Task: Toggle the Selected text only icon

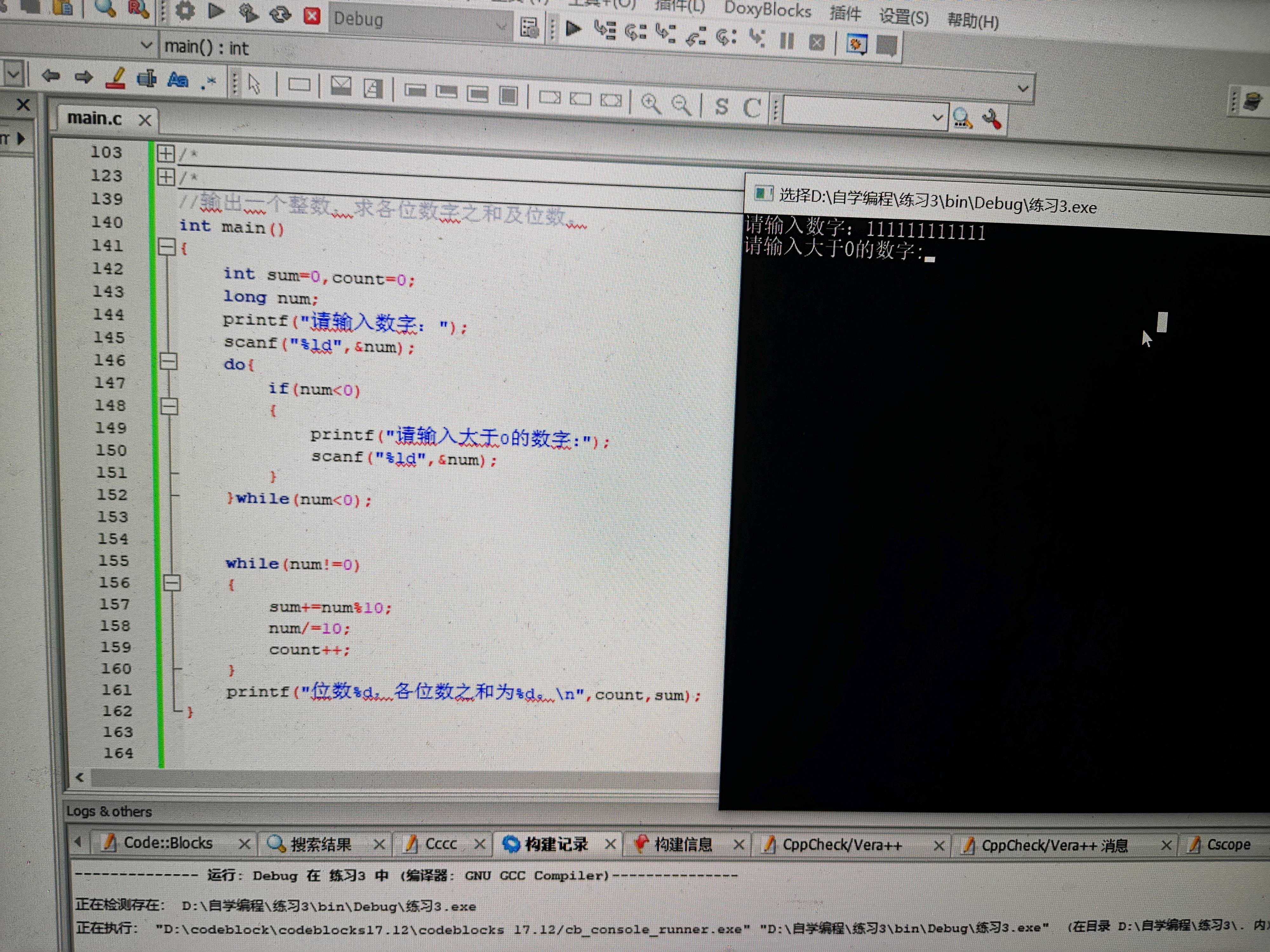Action: pos(146,79)
